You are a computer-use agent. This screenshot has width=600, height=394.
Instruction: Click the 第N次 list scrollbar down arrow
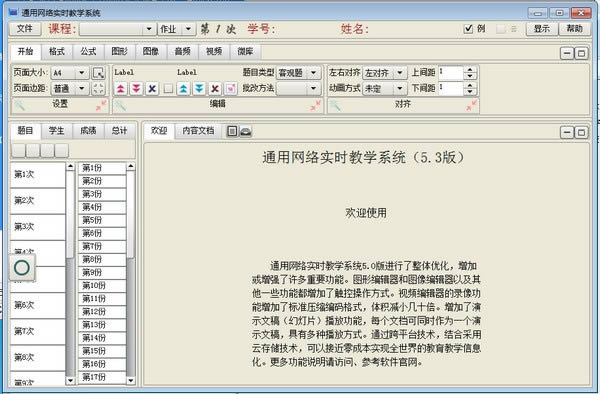(70, 381)
